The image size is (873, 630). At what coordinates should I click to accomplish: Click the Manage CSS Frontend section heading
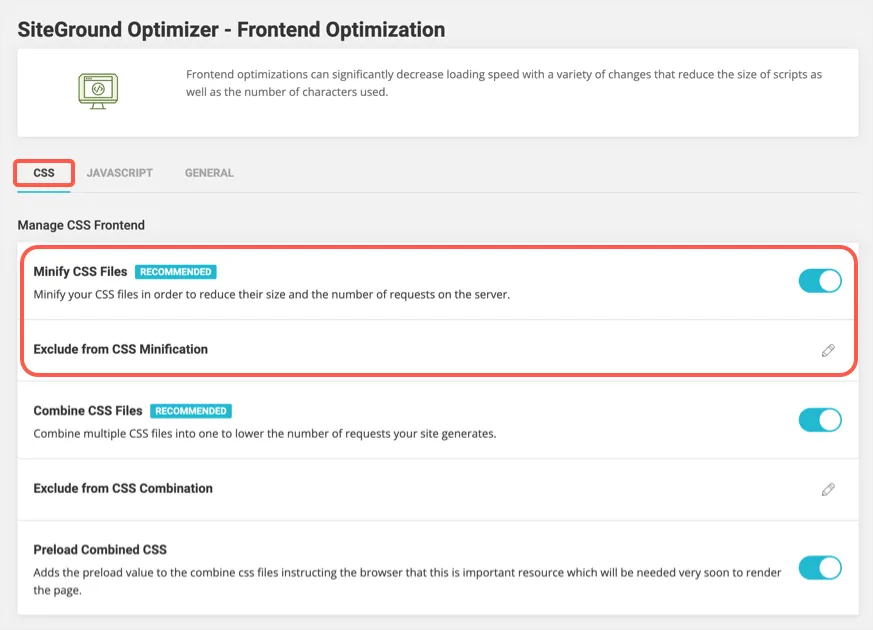[81, 225]
